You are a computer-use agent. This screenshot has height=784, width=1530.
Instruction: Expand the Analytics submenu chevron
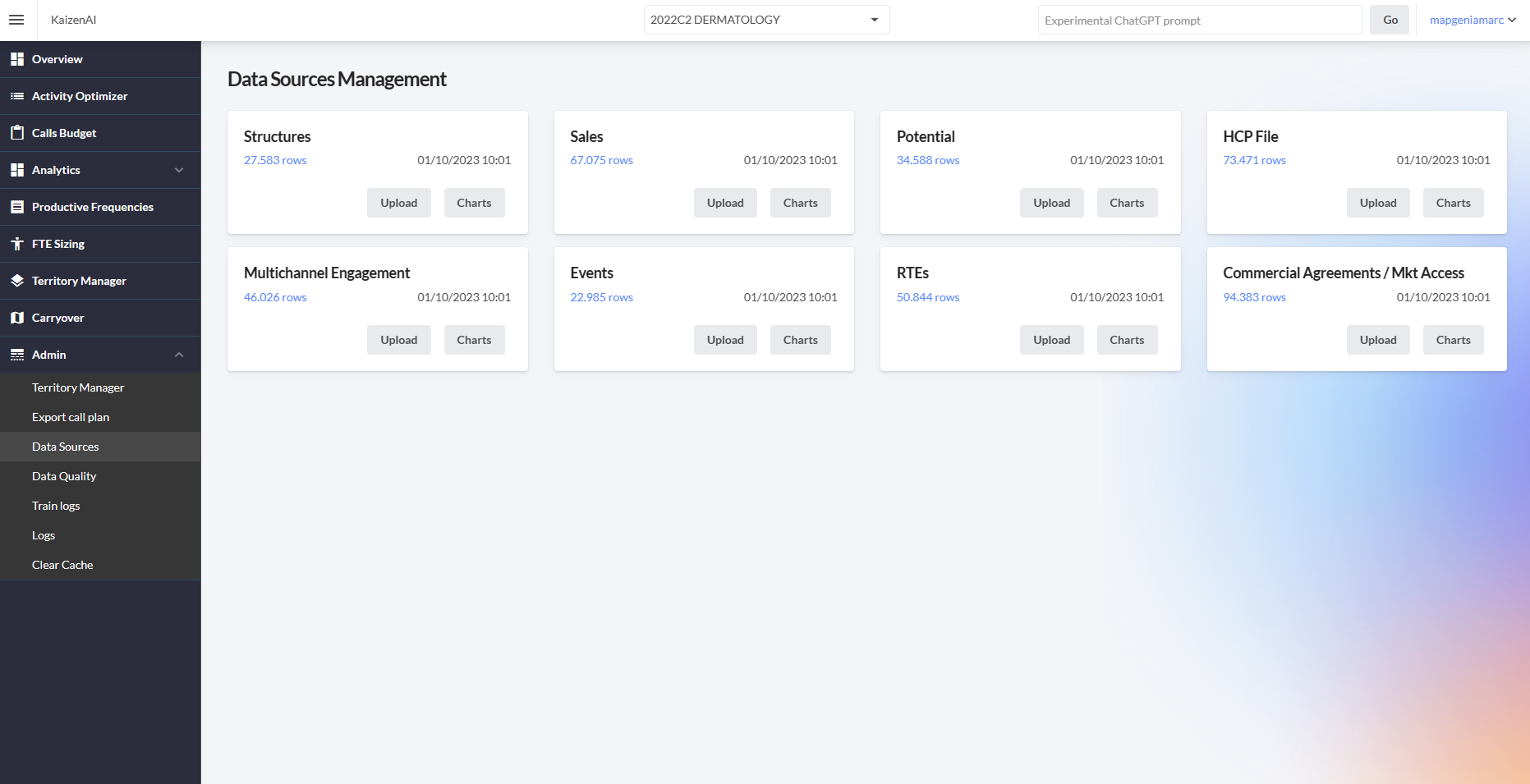click(179, 170)
